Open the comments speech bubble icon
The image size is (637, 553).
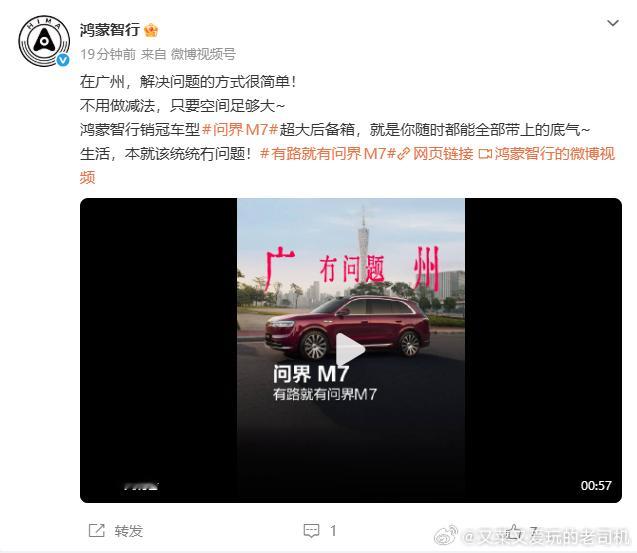[x=312, y=531]
